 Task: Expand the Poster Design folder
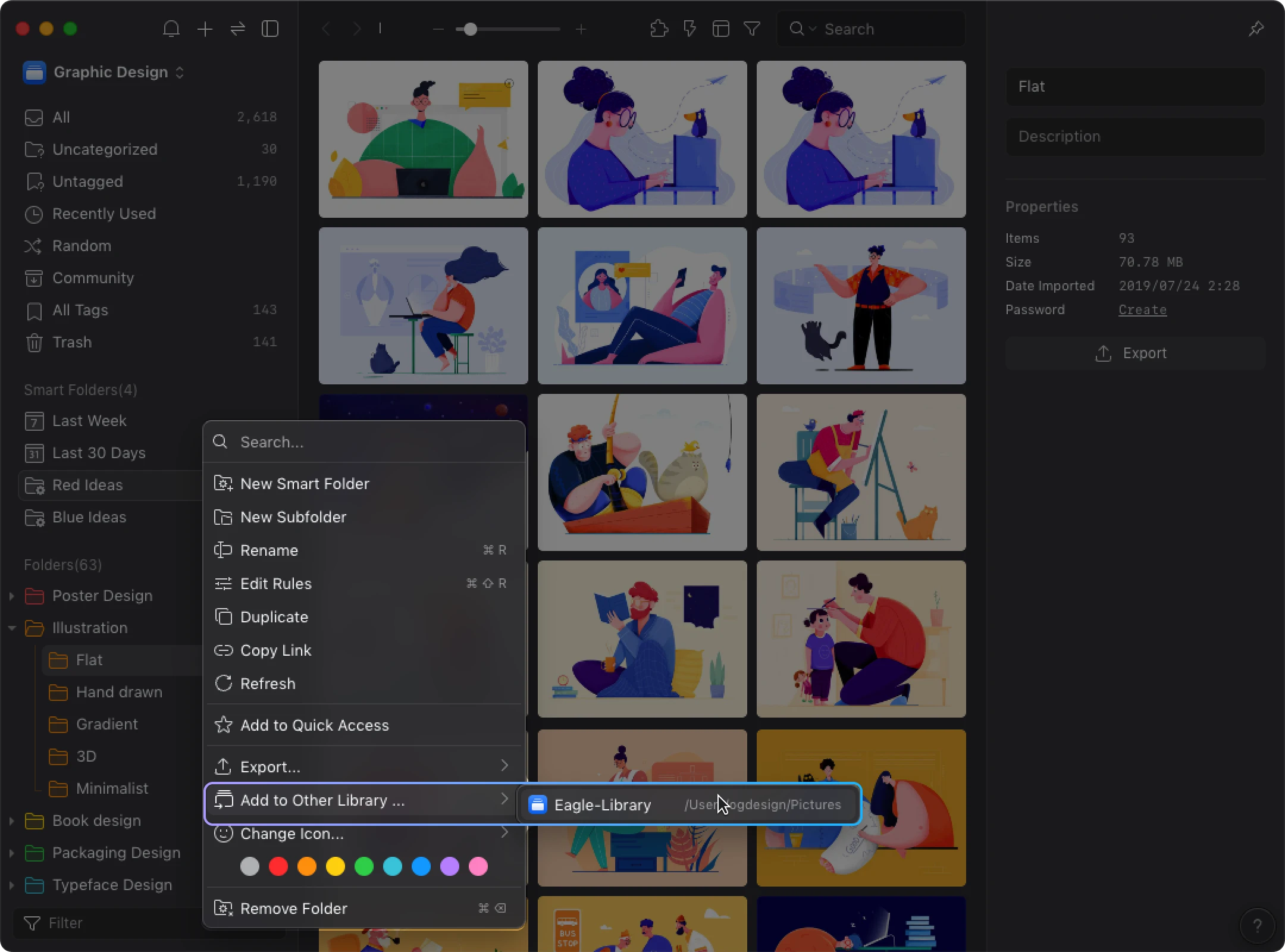tap(11, 596)
